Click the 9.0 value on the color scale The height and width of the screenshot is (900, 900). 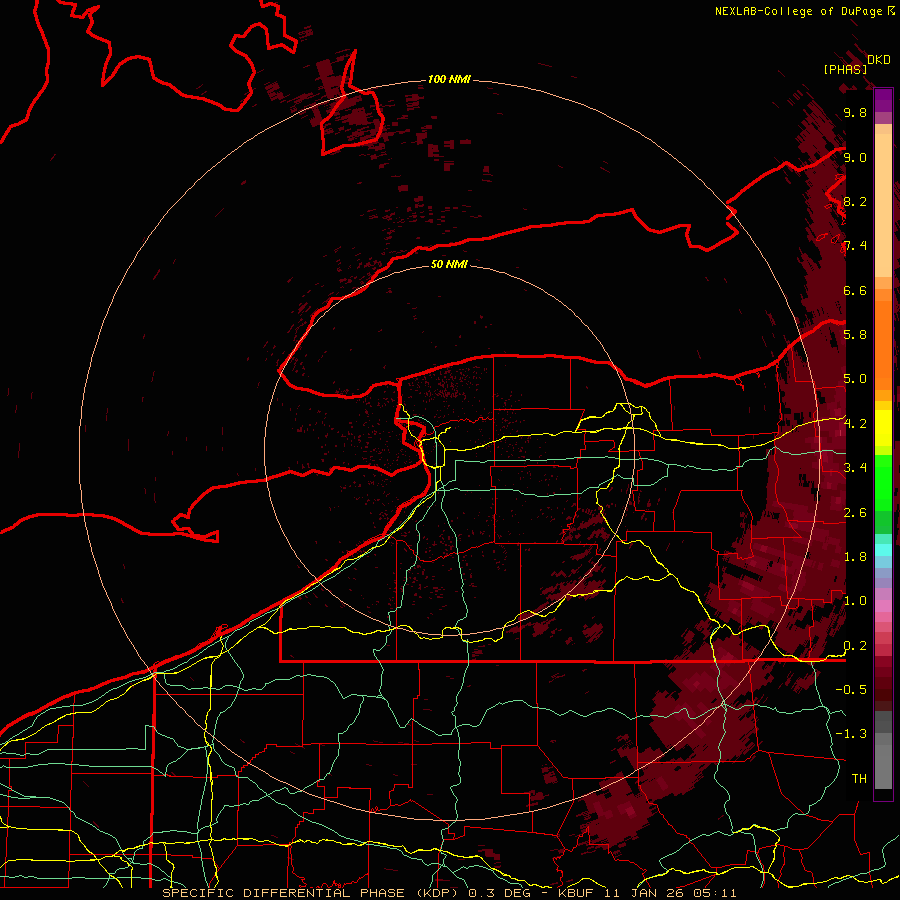click(855, 157)
